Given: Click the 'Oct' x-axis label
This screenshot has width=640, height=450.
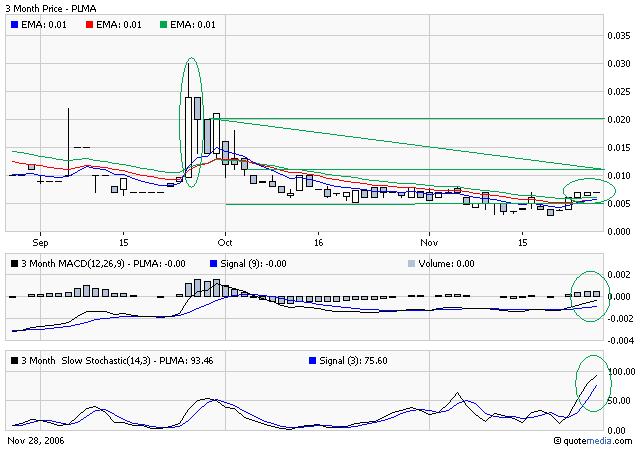Looking at the screenshot, I should (x=225, y=243).
